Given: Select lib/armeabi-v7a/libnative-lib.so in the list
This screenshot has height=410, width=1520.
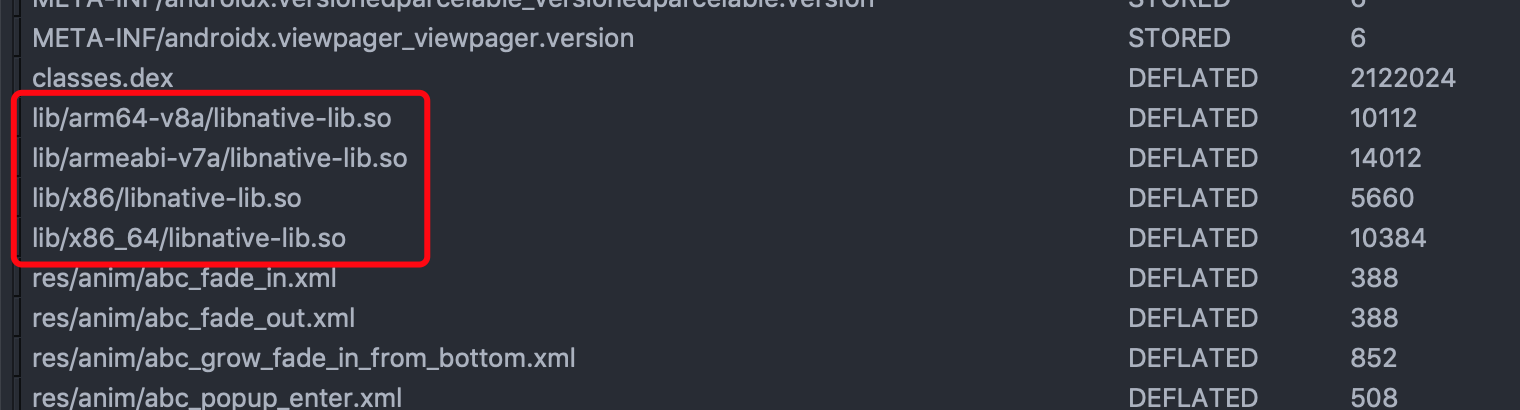Looking at the screenshot, I should (x=219, y=158).
